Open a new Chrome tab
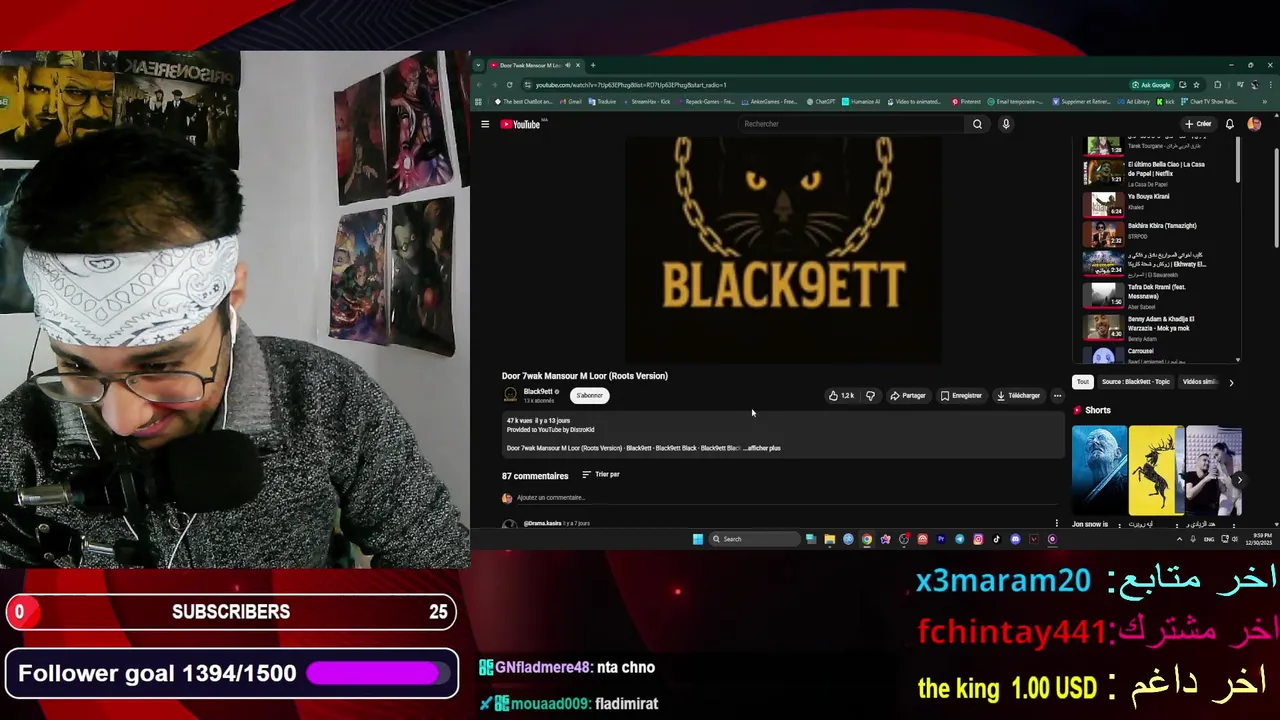Screen dimensions: 1280x720 pos(593,65)
